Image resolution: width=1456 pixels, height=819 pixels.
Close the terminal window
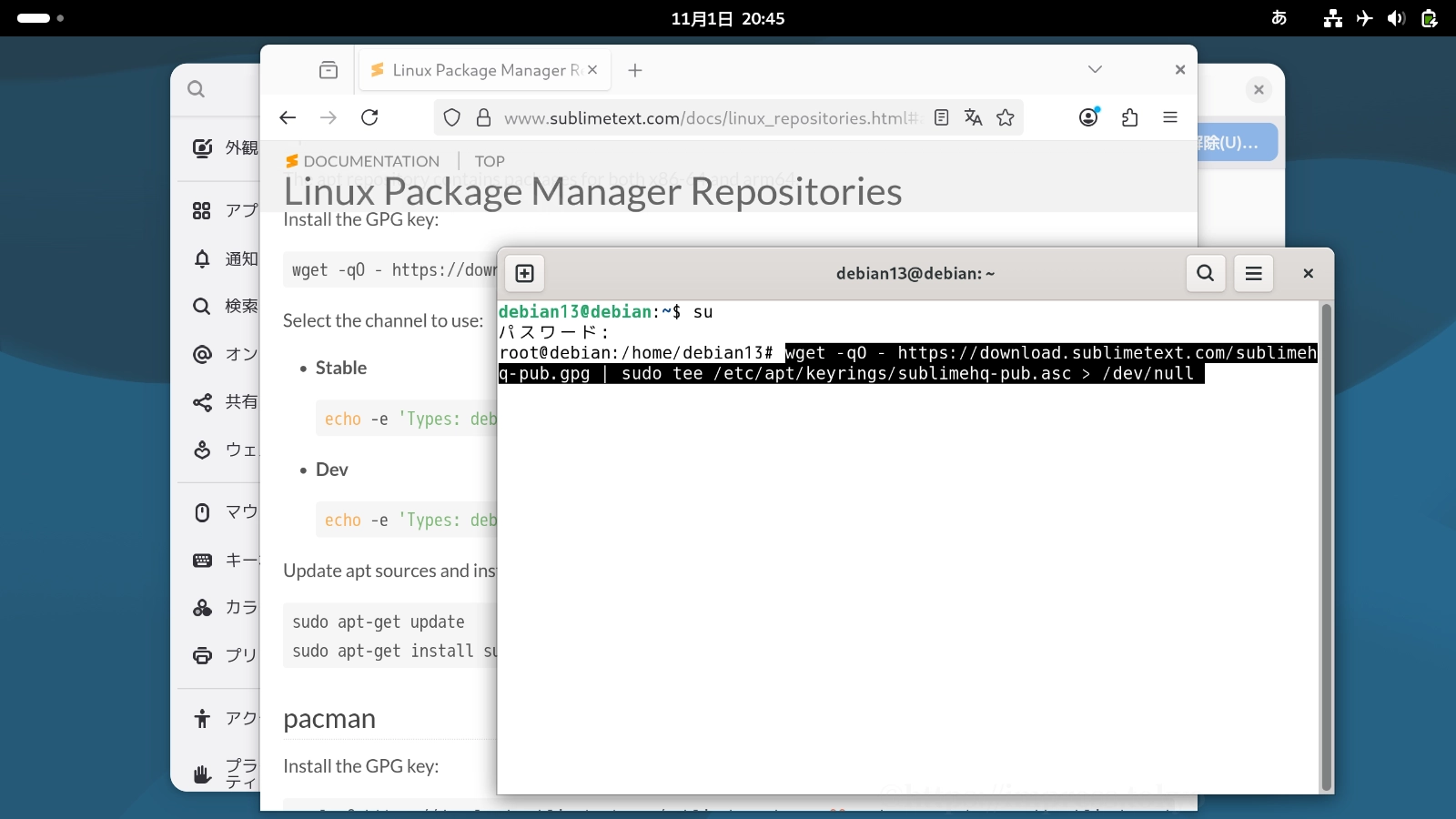coord(1308,273)
